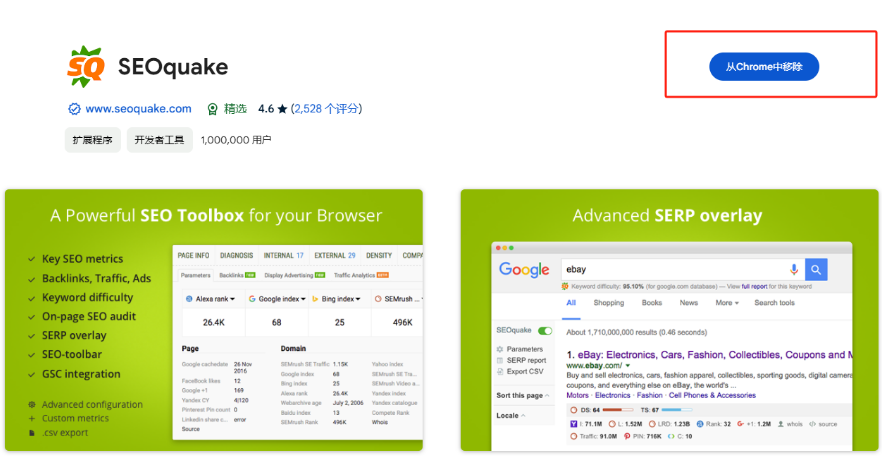Image resolution: width=882 pixels, height=456 pixels.
Task: Click the source code icon in SEObar
Action: (812, 424)
